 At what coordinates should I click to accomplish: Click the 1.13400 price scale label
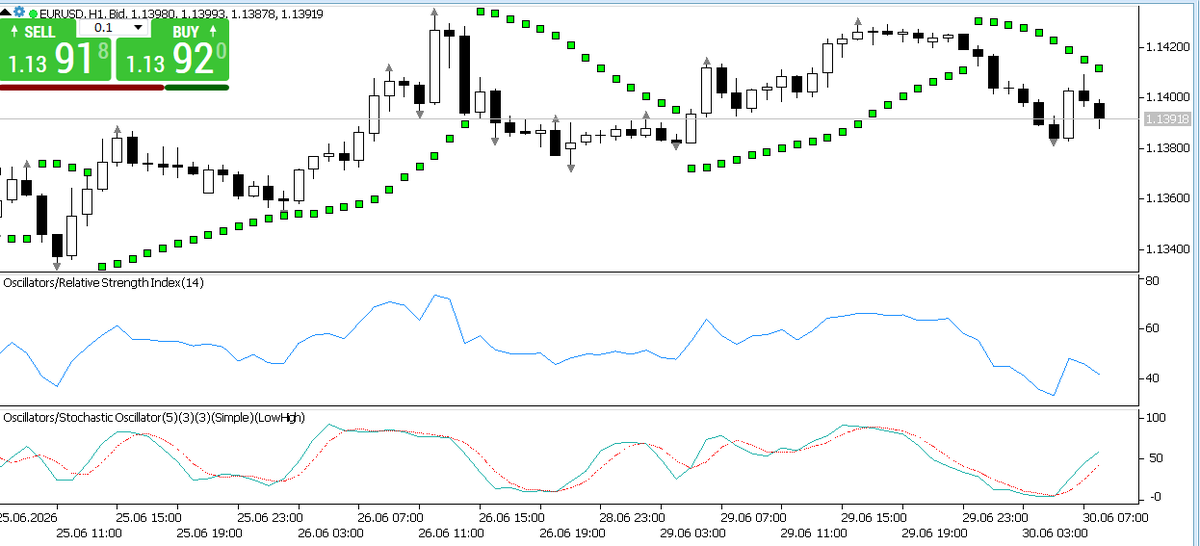coord(1168,249)
